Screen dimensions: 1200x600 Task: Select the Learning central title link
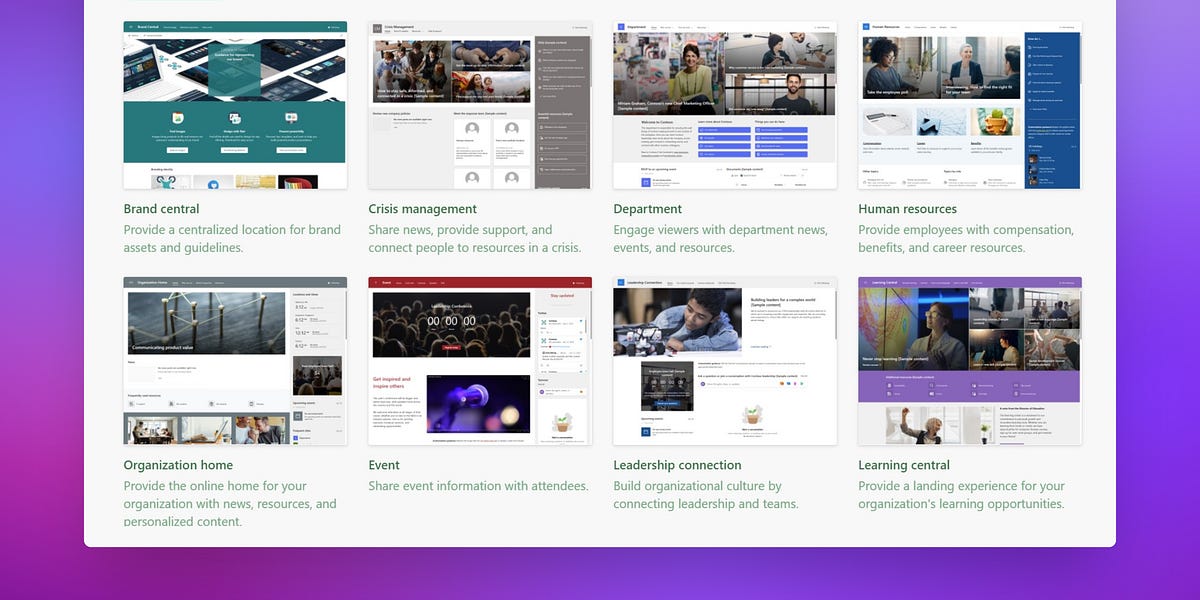pos(906,465)
